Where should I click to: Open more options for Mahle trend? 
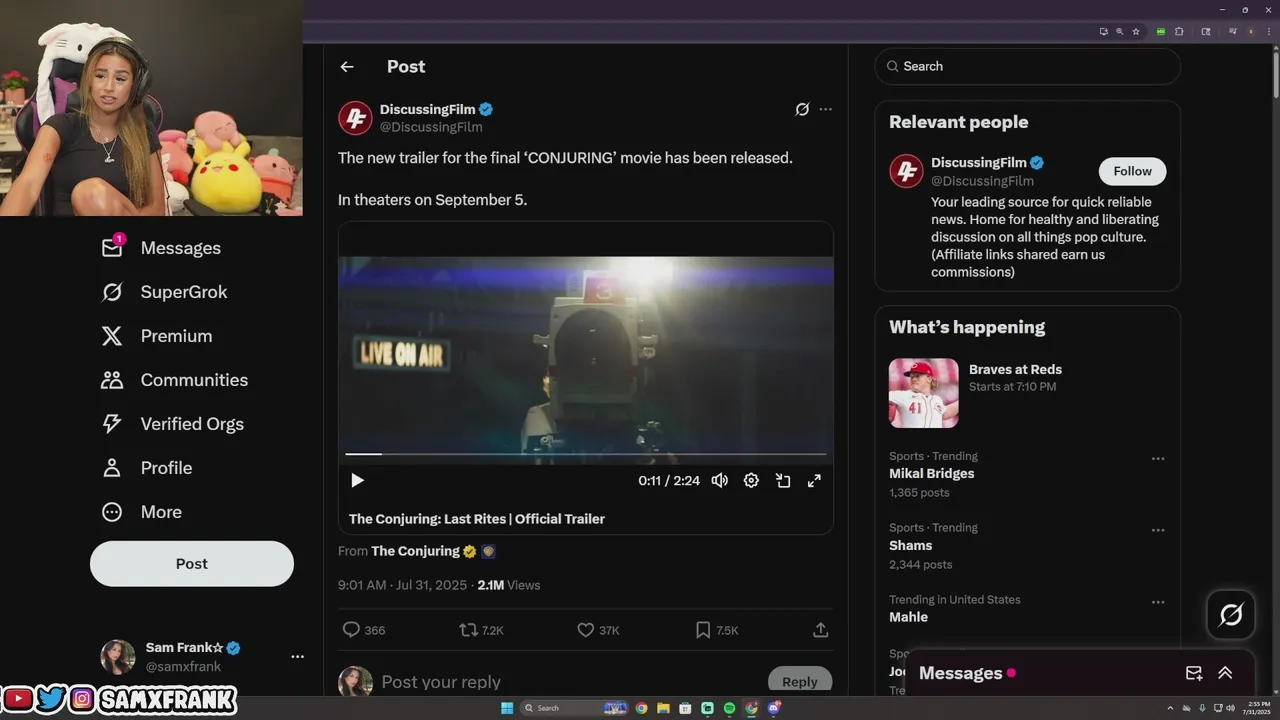pyautogui.click(x=1157, y=602)
